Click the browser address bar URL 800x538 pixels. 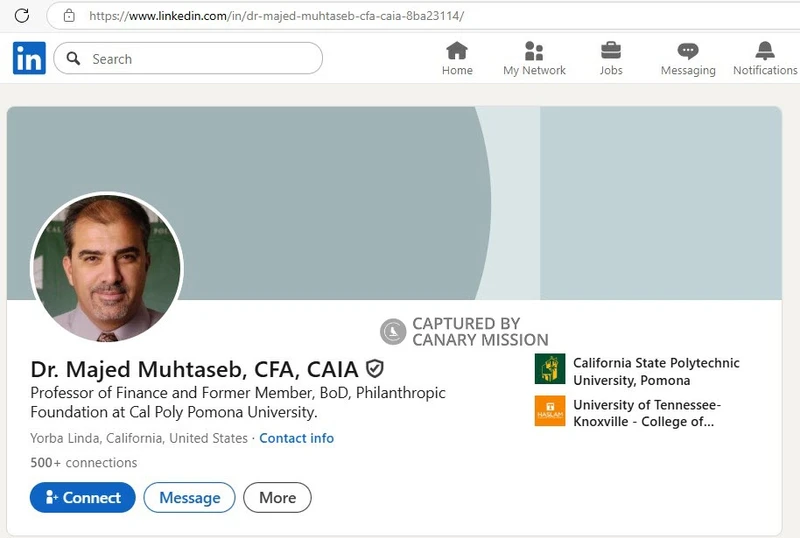pyautogui.click(x=277, y=16)
